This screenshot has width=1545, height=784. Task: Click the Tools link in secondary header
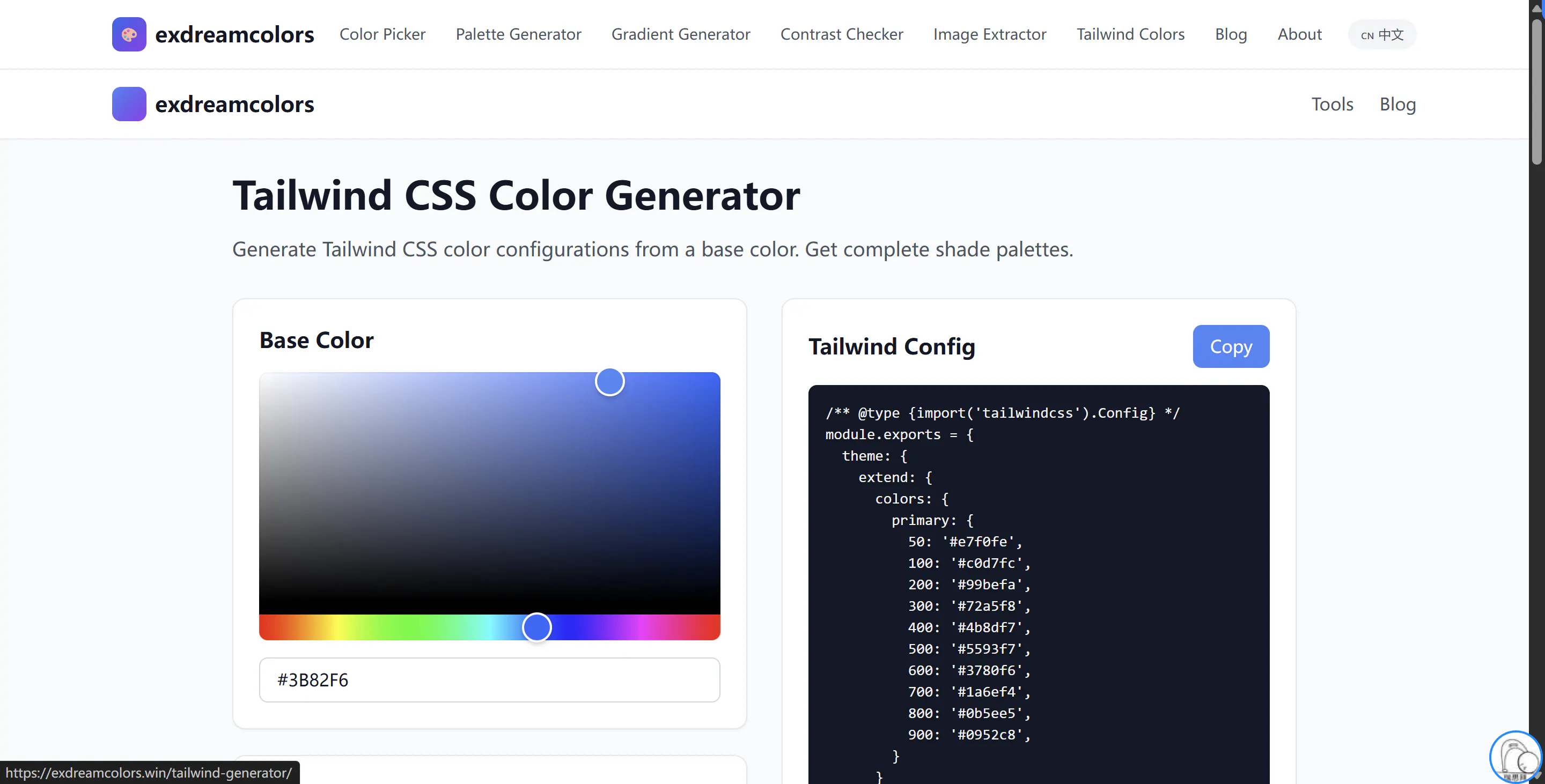1333,104
